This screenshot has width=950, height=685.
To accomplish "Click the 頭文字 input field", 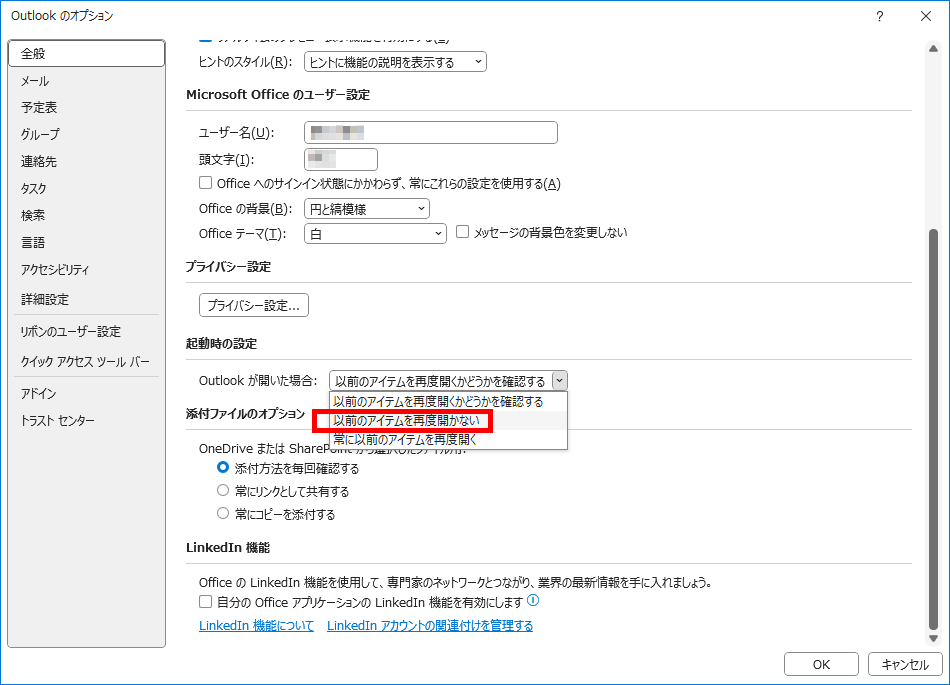I will (341, 160).
